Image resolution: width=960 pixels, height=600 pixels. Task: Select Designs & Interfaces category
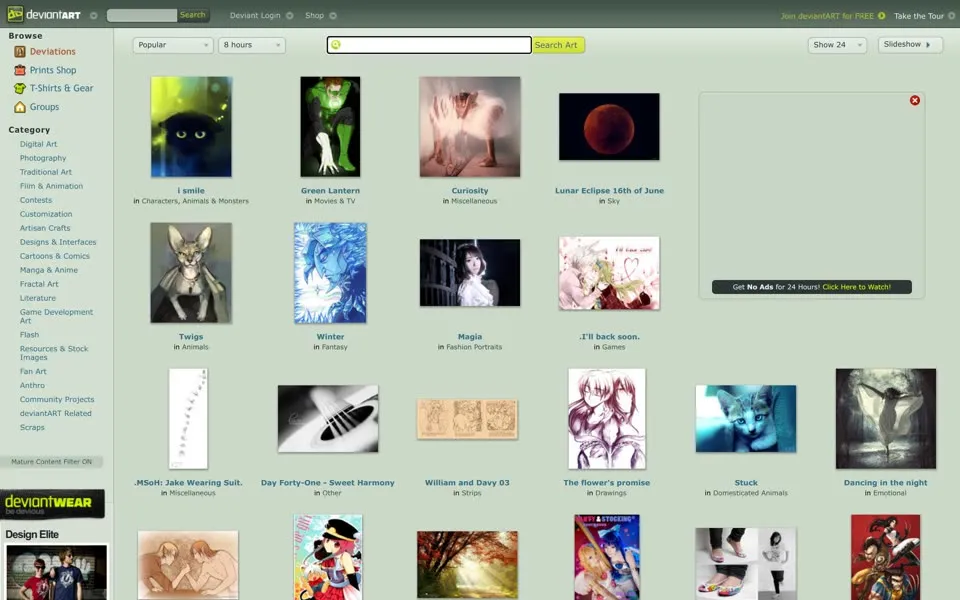(58, 242)
